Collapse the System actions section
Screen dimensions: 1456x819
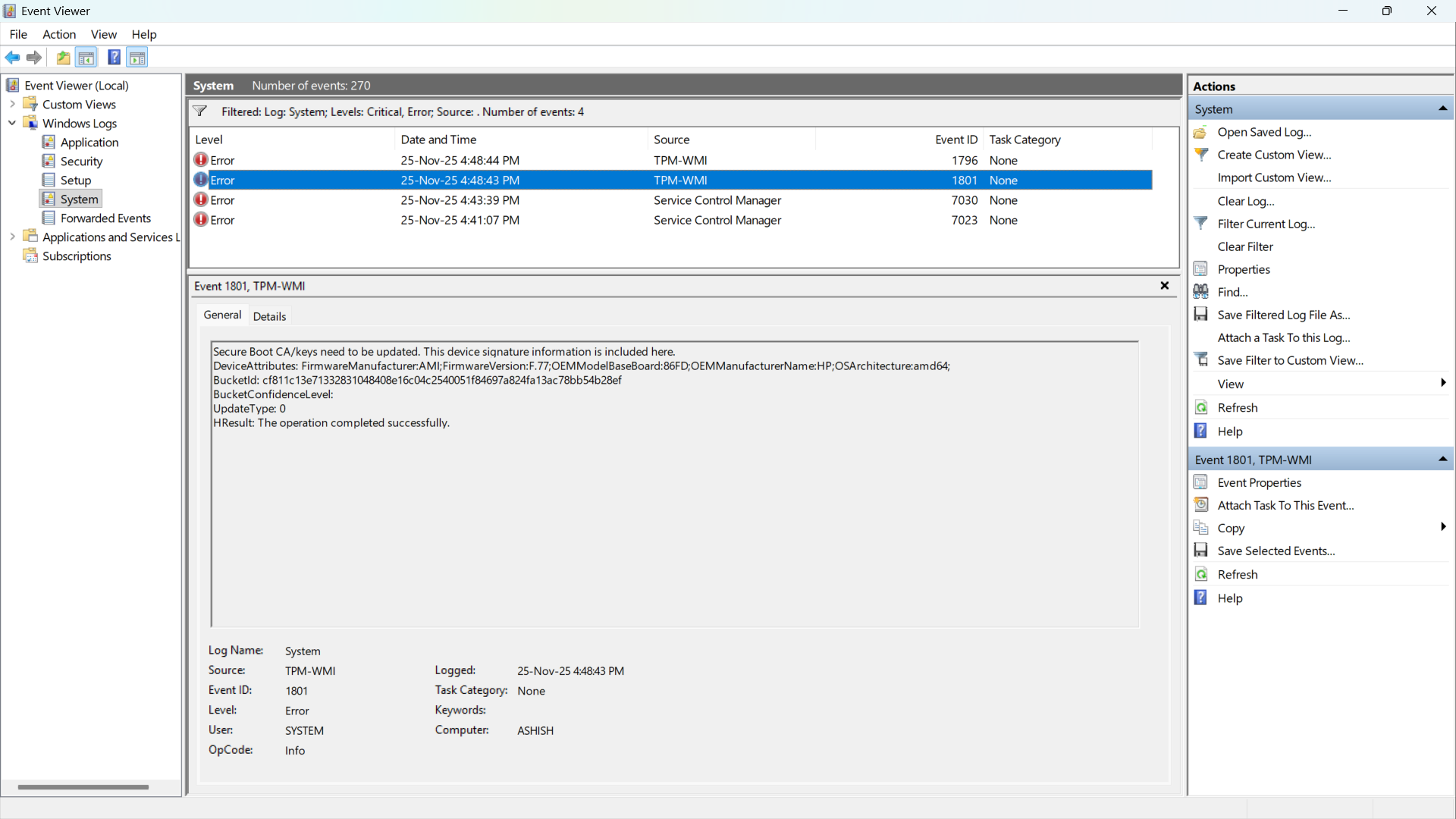(1442, 109)
